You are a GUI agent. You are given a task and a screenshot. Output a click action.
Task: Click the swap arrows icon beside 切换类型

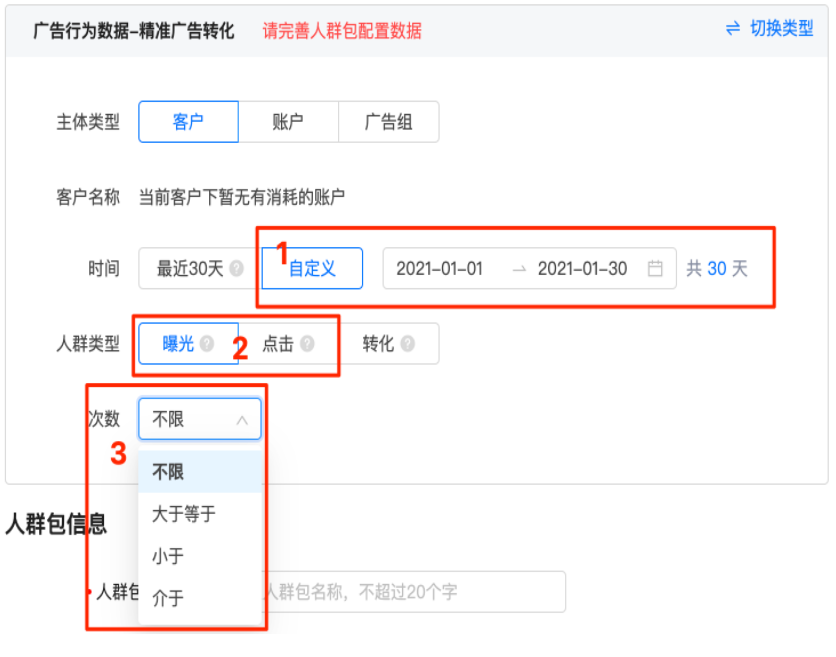coord(733,30)
